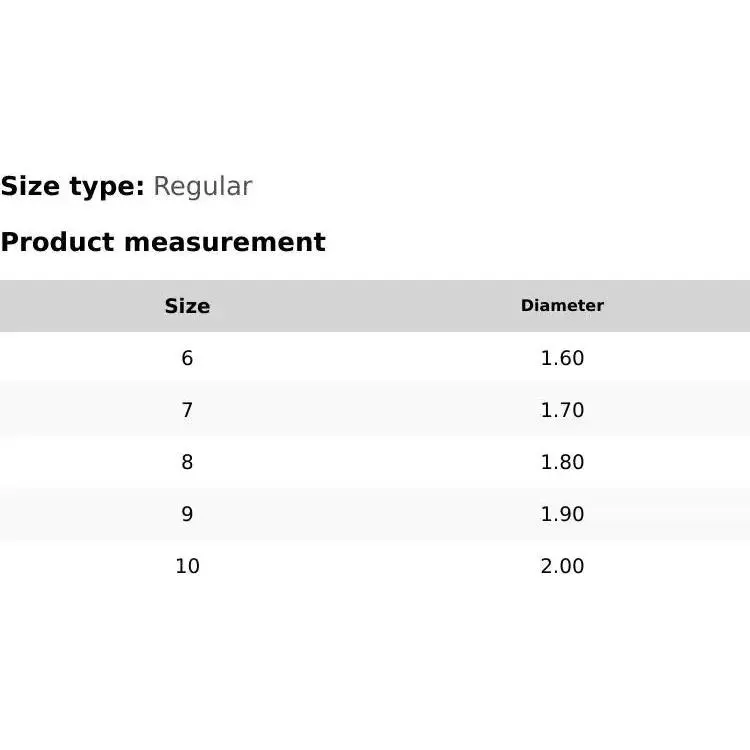The image size is (750, 750).
Task: Click the table header row background
Action: pyautogui.click(x=375, y=306)
